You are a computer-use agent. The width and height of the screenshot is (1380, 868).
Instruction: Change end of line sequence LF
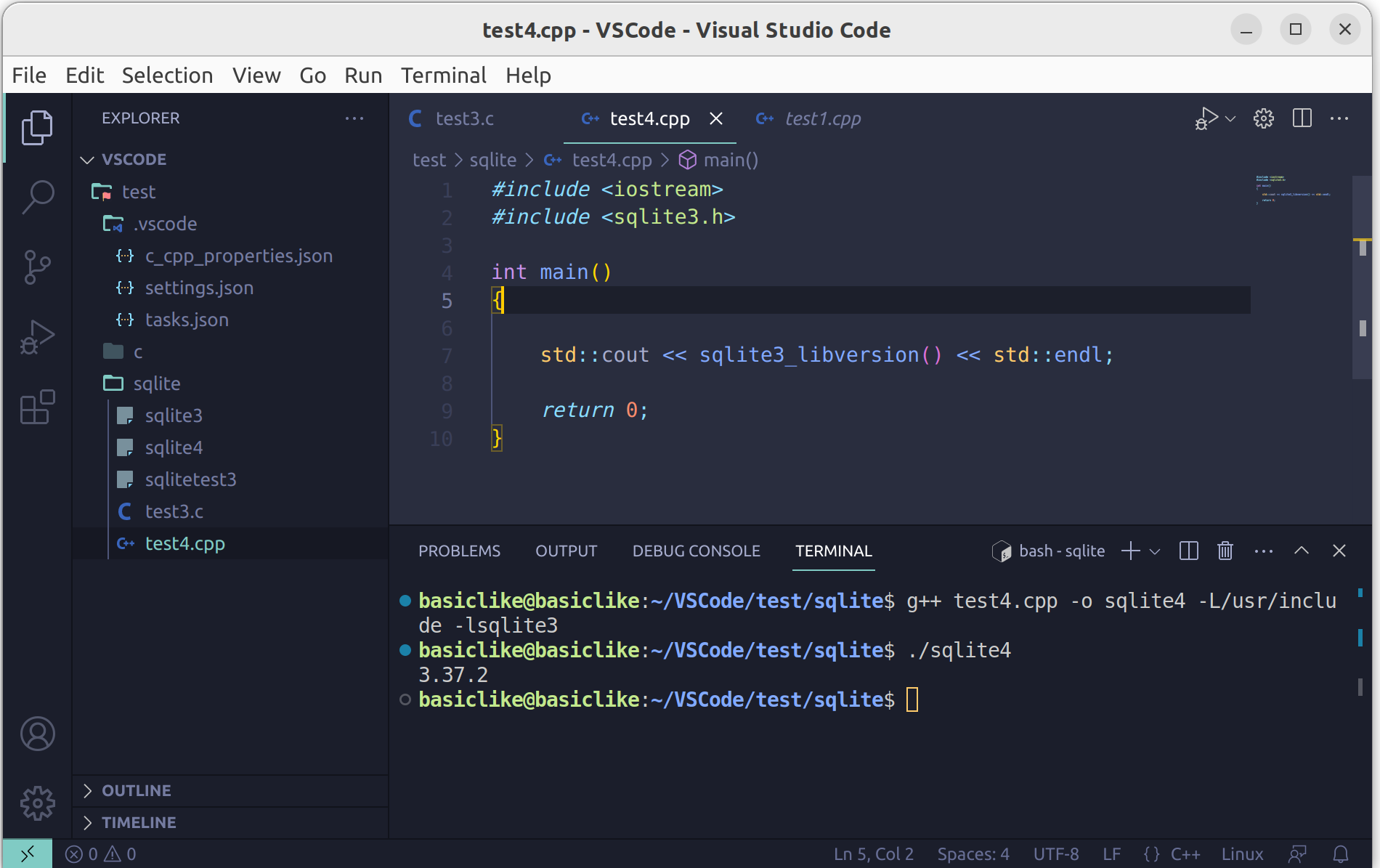click(1111, 854)
